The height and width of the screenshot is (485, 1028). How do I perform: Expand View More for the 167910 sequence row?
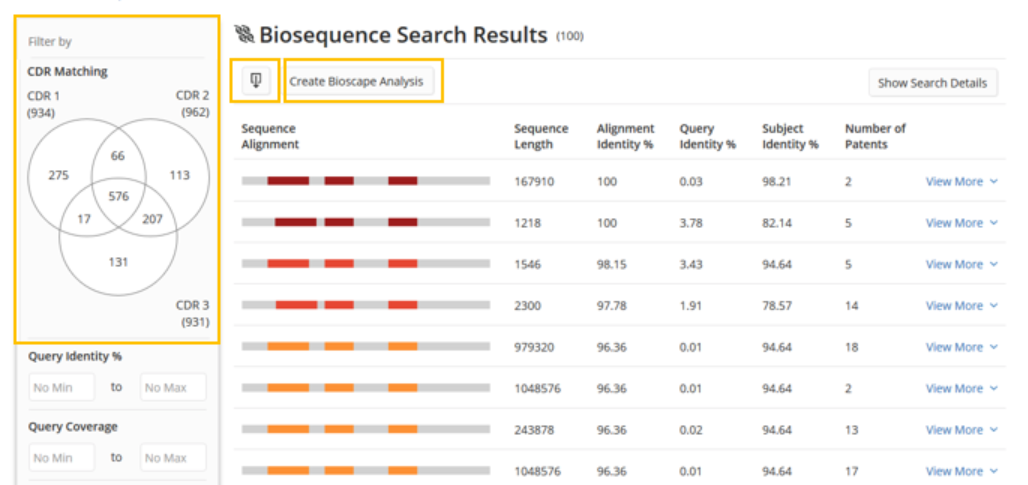pos(960,182)
